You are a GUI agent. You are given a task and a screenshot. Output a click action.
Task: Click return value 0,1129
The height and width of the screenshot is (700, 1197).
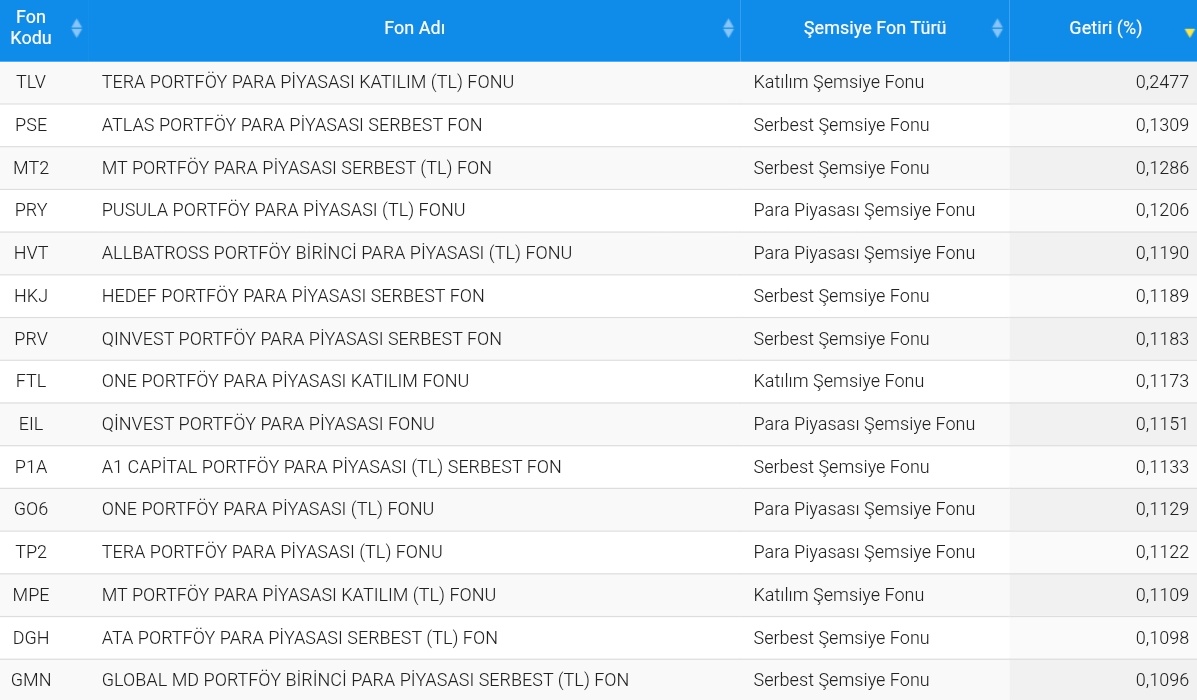click(x=1162, y=509)
